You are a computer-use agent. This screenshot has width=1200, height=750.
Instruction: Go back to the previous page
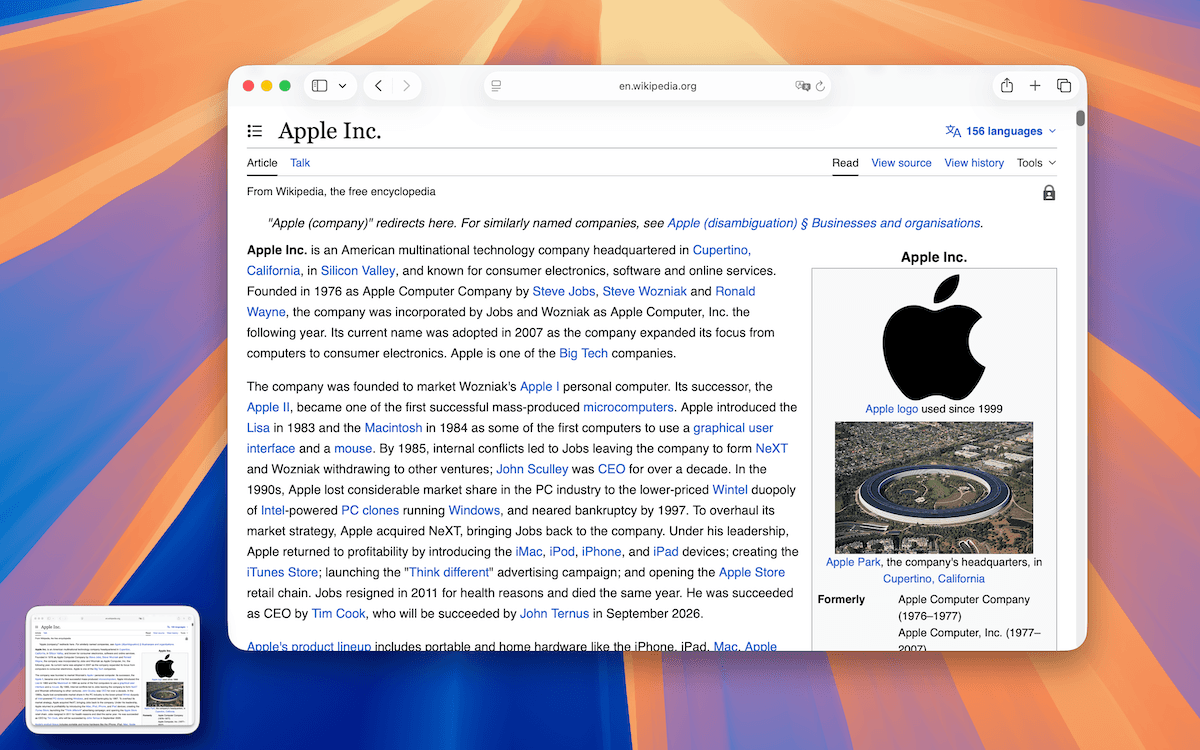378,86
